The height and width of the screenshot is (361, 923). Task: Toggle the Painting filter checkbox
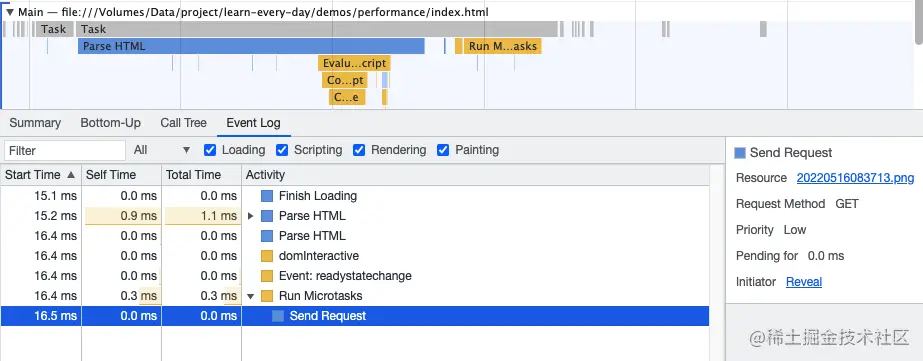pos(443,150)
